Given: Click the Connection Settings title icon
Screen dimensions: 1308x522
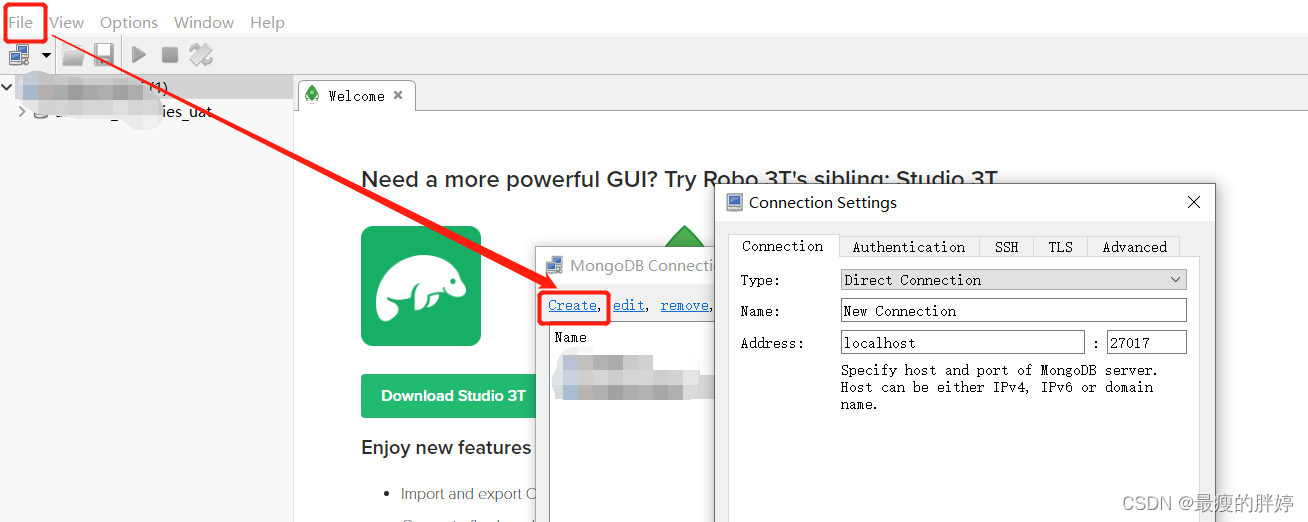Looking at the screenshot, I should pos(734,202).
